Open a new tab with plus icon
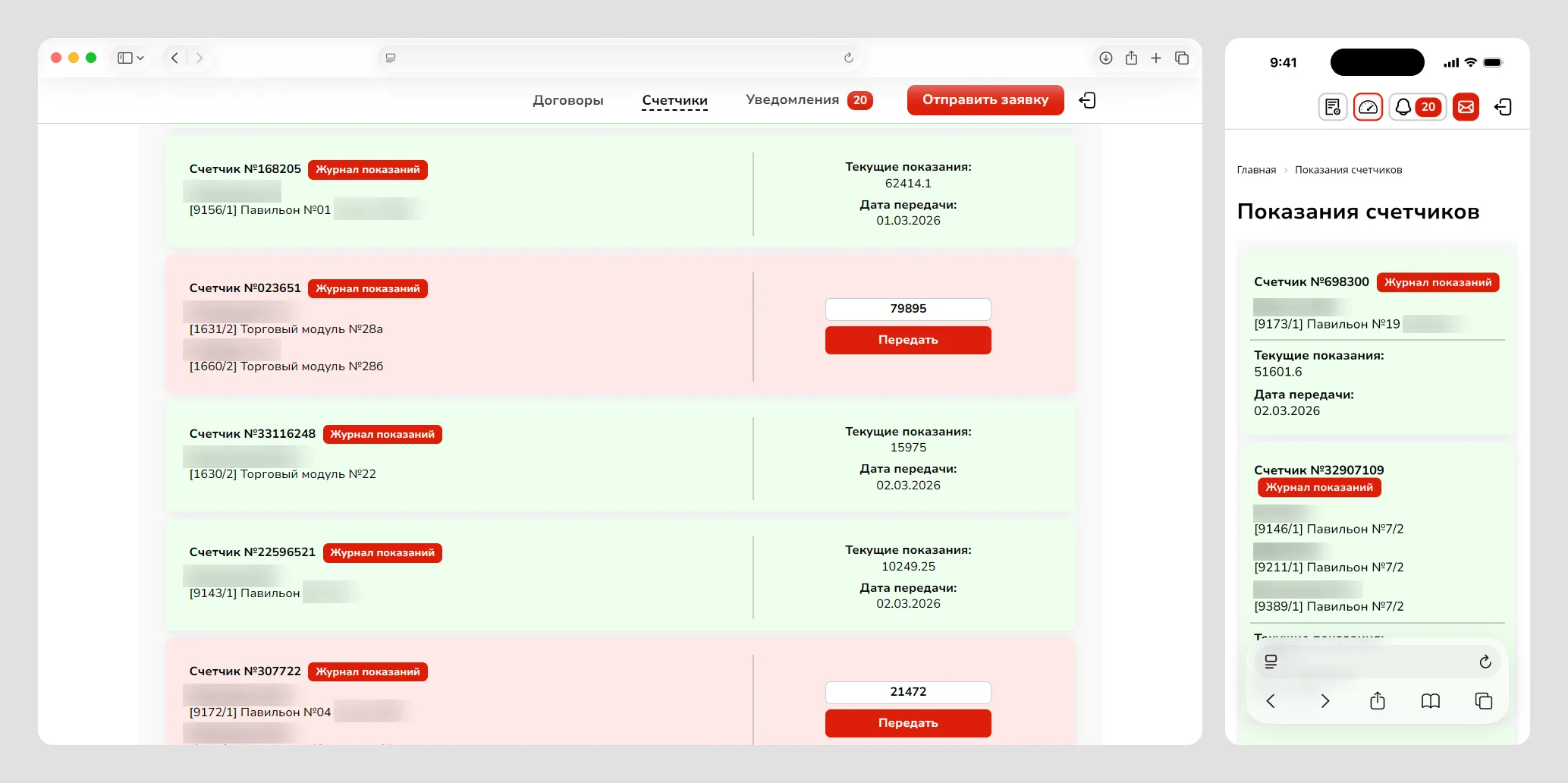Screen dimensions: 1568x783 click(x=1156, y=58)
